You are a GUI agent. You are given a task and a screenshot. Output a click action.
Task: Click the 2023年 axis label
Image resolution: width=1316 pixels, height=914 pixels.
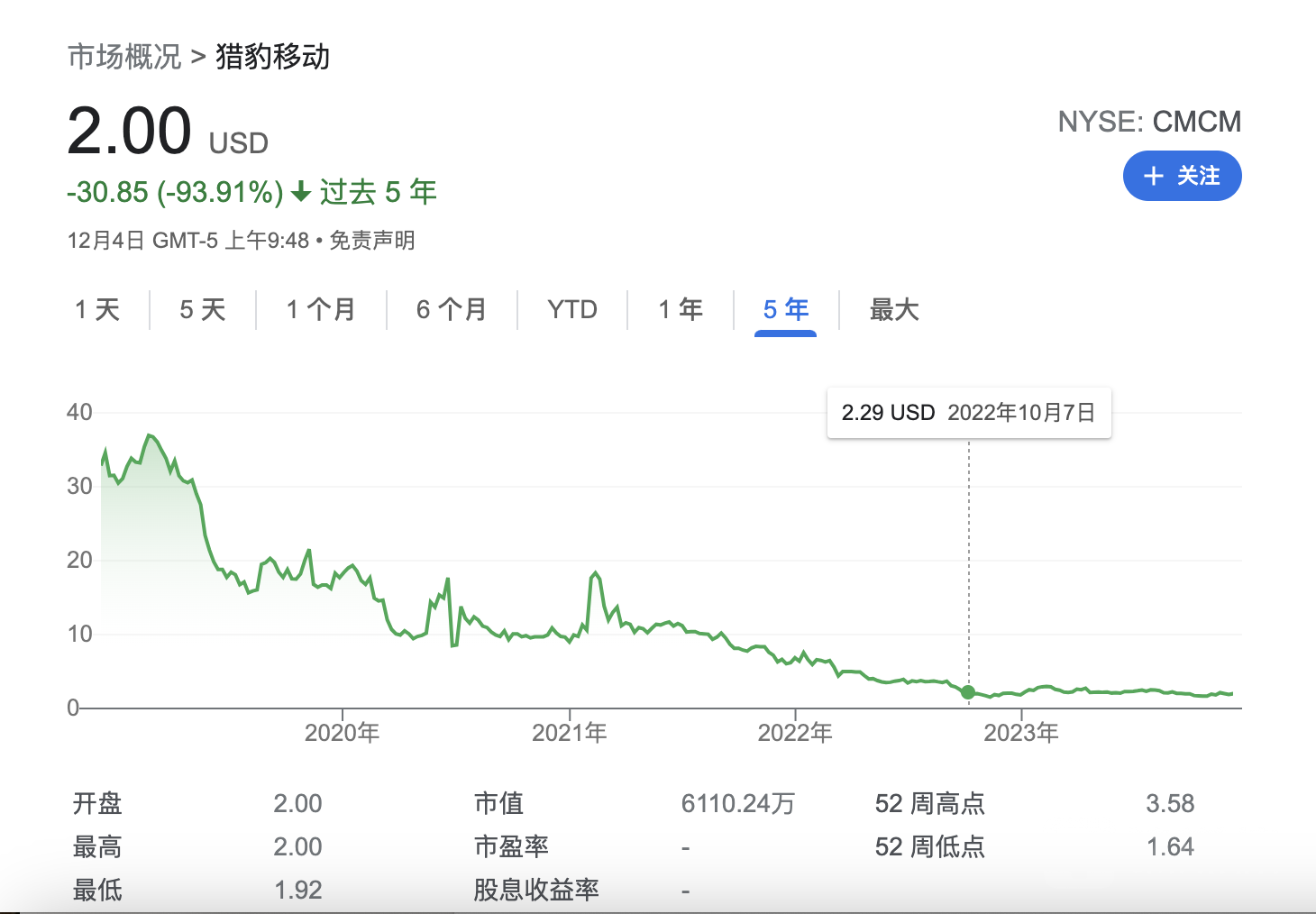pos(1021,732)
